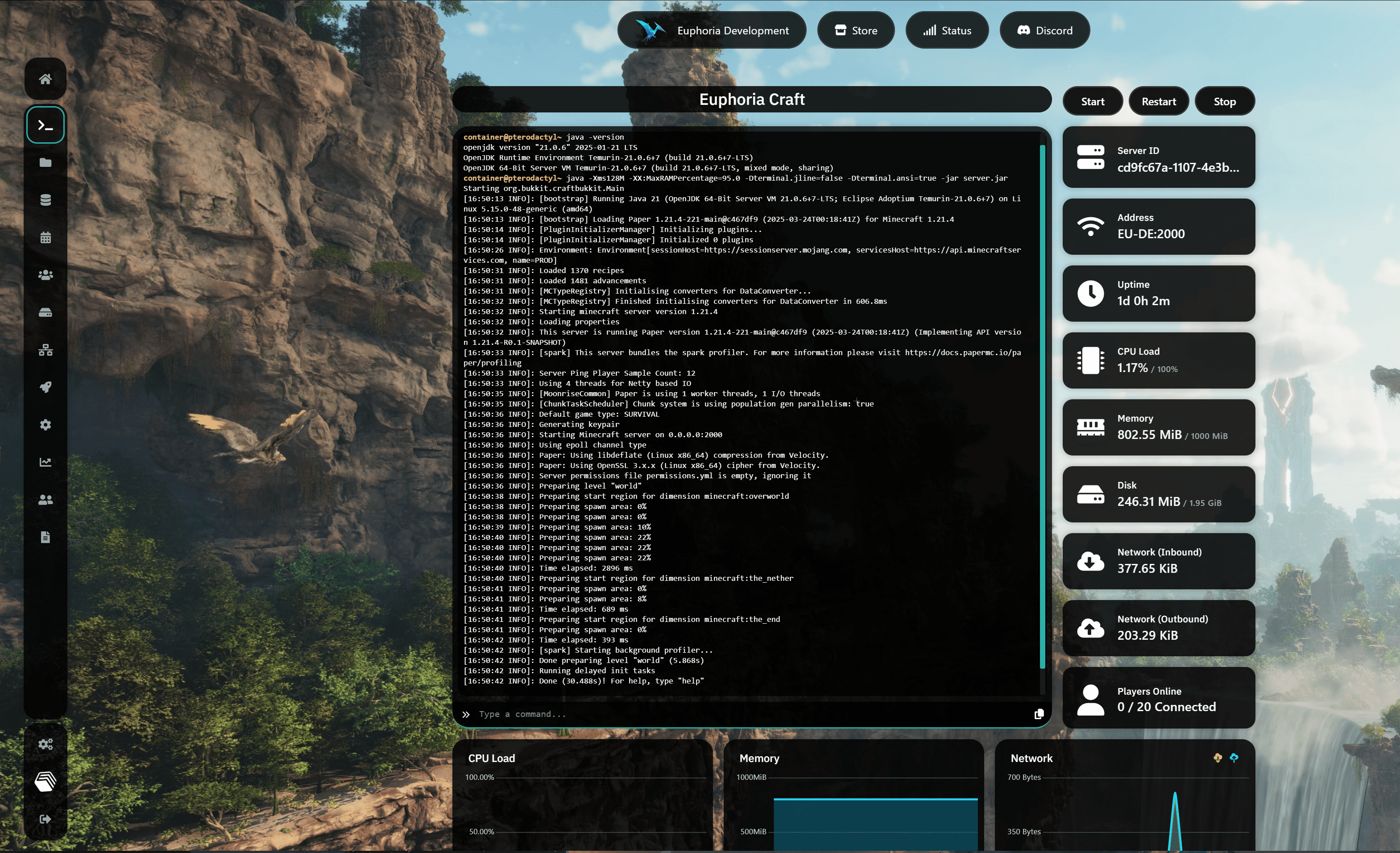Click the download cloud icon on Network (Inbound)
The height and width of the screenshot is (853, 1400).
1090,562
